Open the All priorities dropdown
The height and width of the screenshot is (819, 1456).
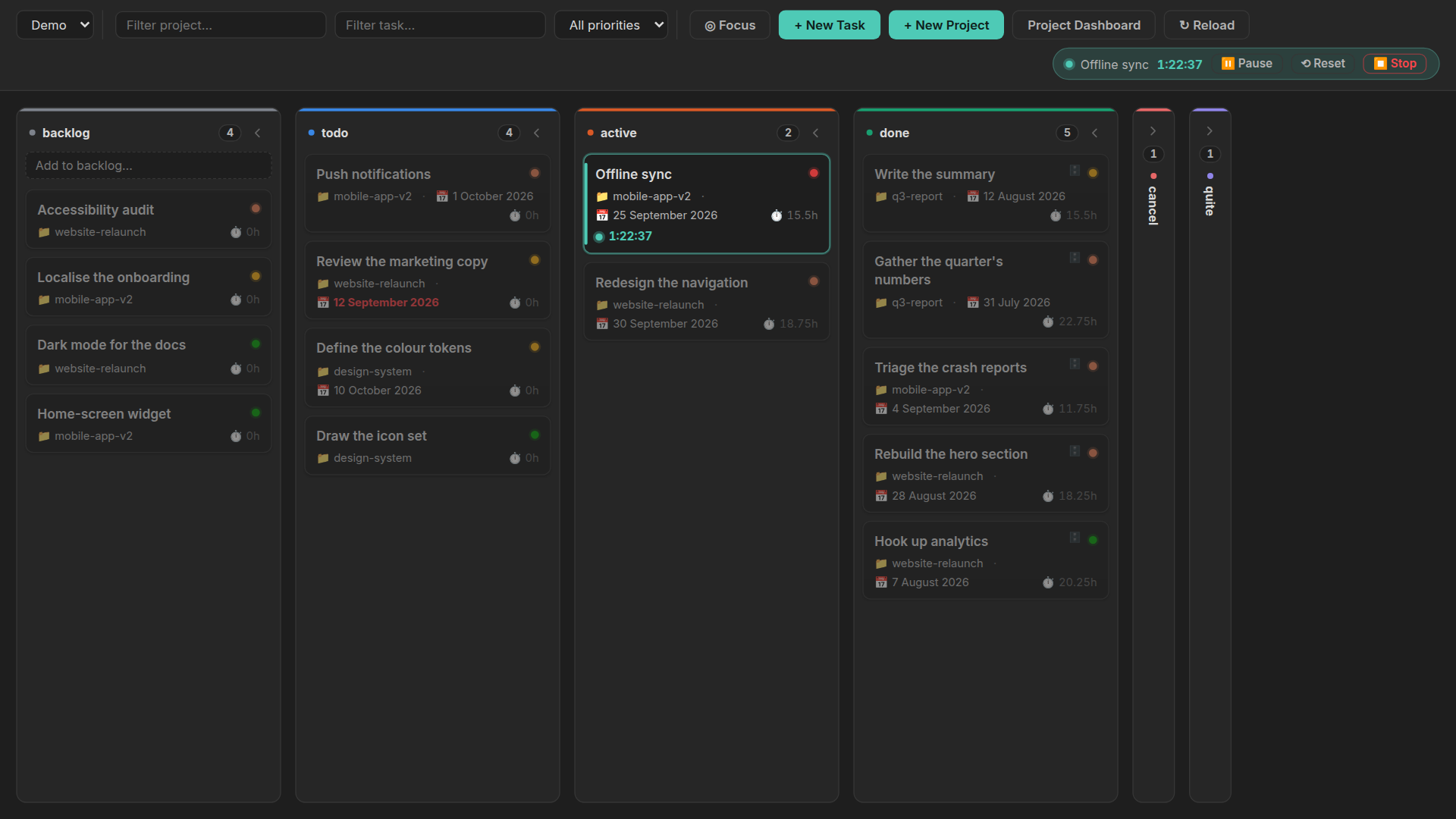click(611, 25)
